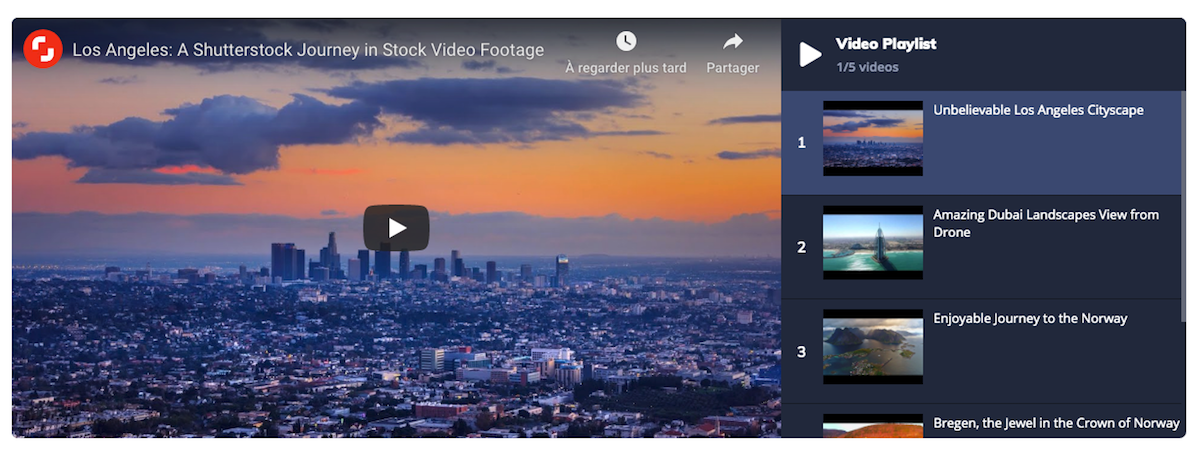1200x449 pixels.
Task: Play the Los Angeles video
Action: 396,228
